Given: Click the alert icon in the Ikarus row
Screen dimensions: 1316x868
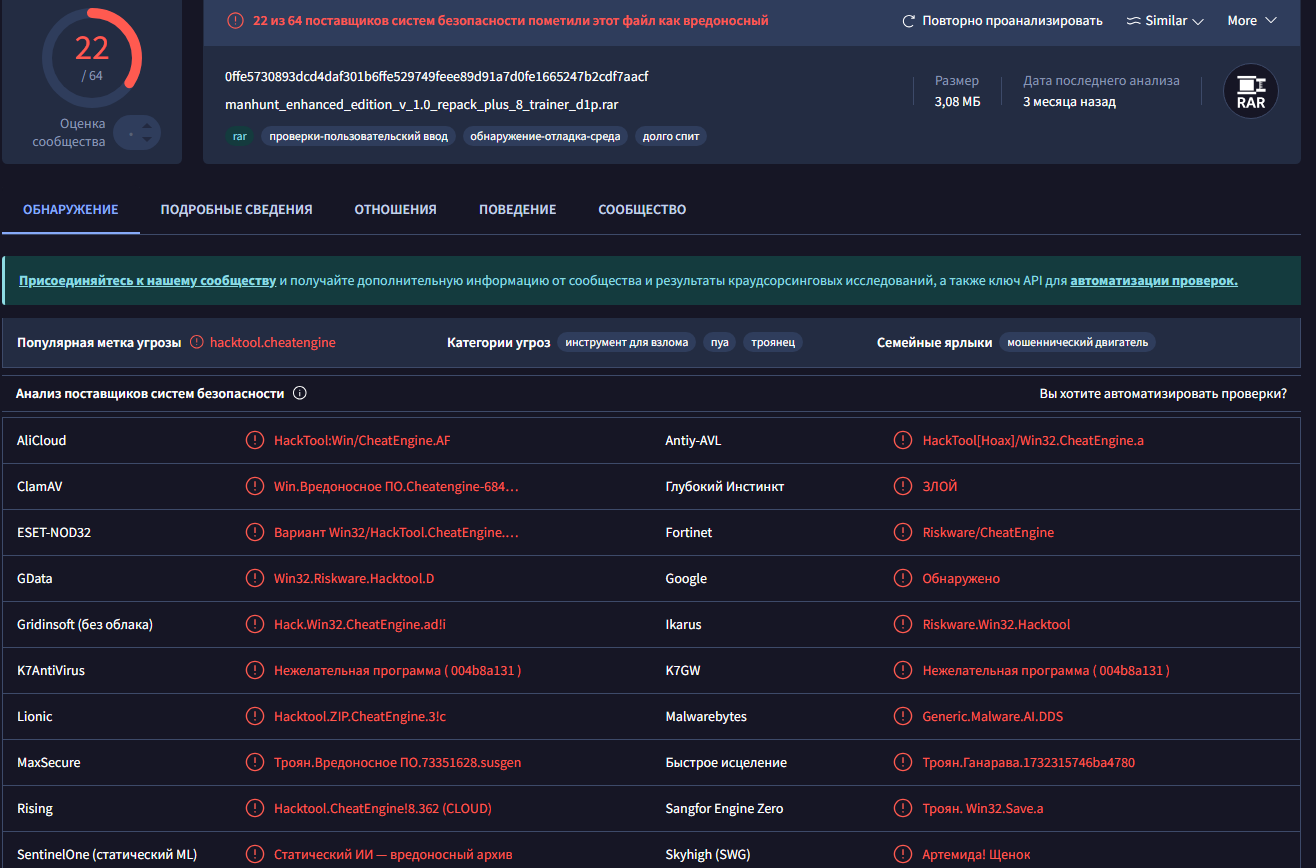Looking at the screenshot, I should [903, 624].
